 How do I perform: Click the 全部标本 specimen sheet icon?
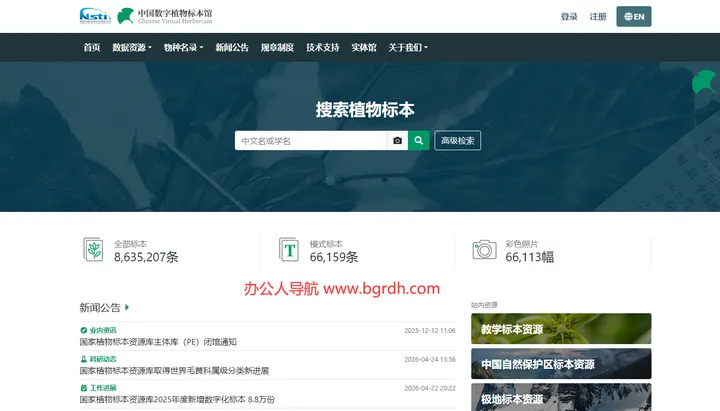click(x=93, y=249)
